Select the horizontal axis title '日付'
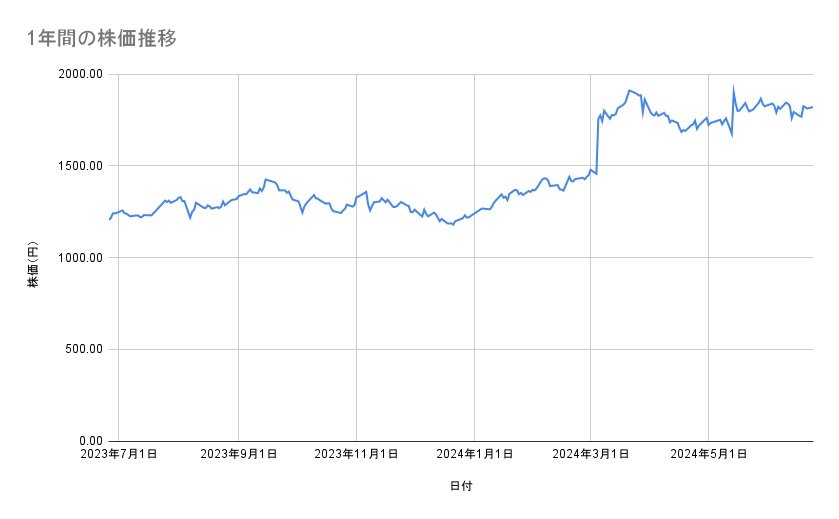The height and width of the screenshot is (519, 839). point(461,486)
